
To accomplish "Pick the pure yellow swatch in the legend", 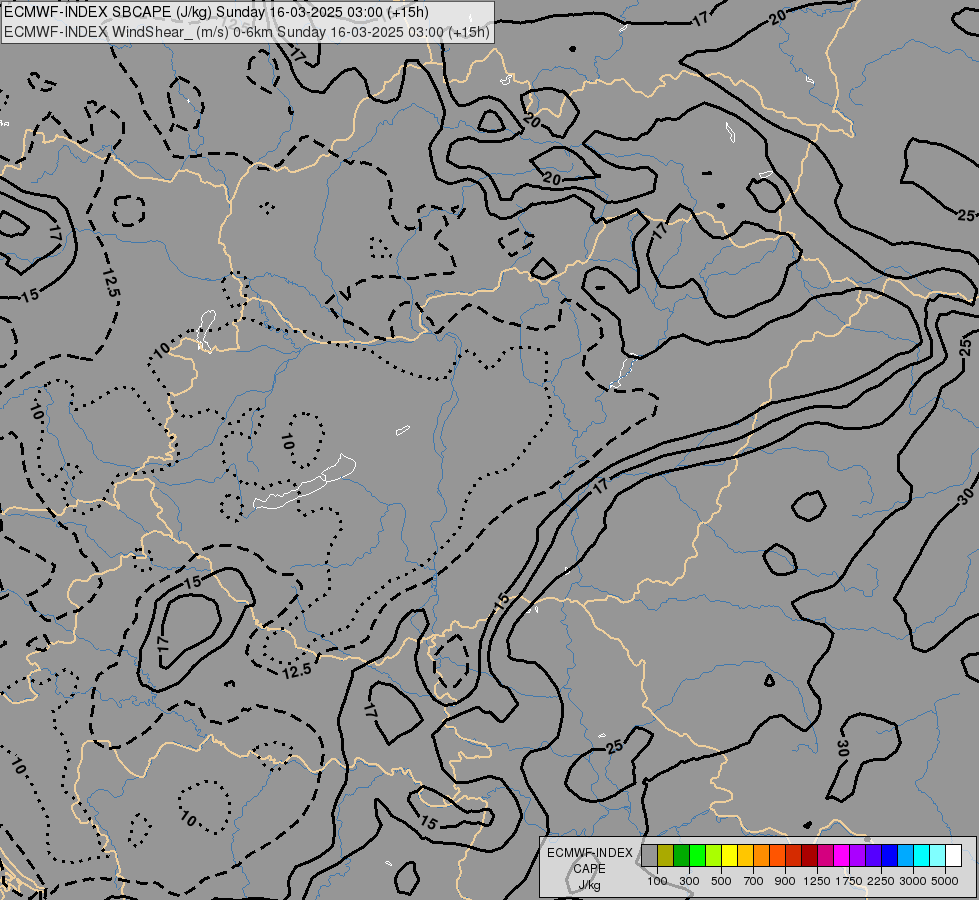I will tap(729, 855).
